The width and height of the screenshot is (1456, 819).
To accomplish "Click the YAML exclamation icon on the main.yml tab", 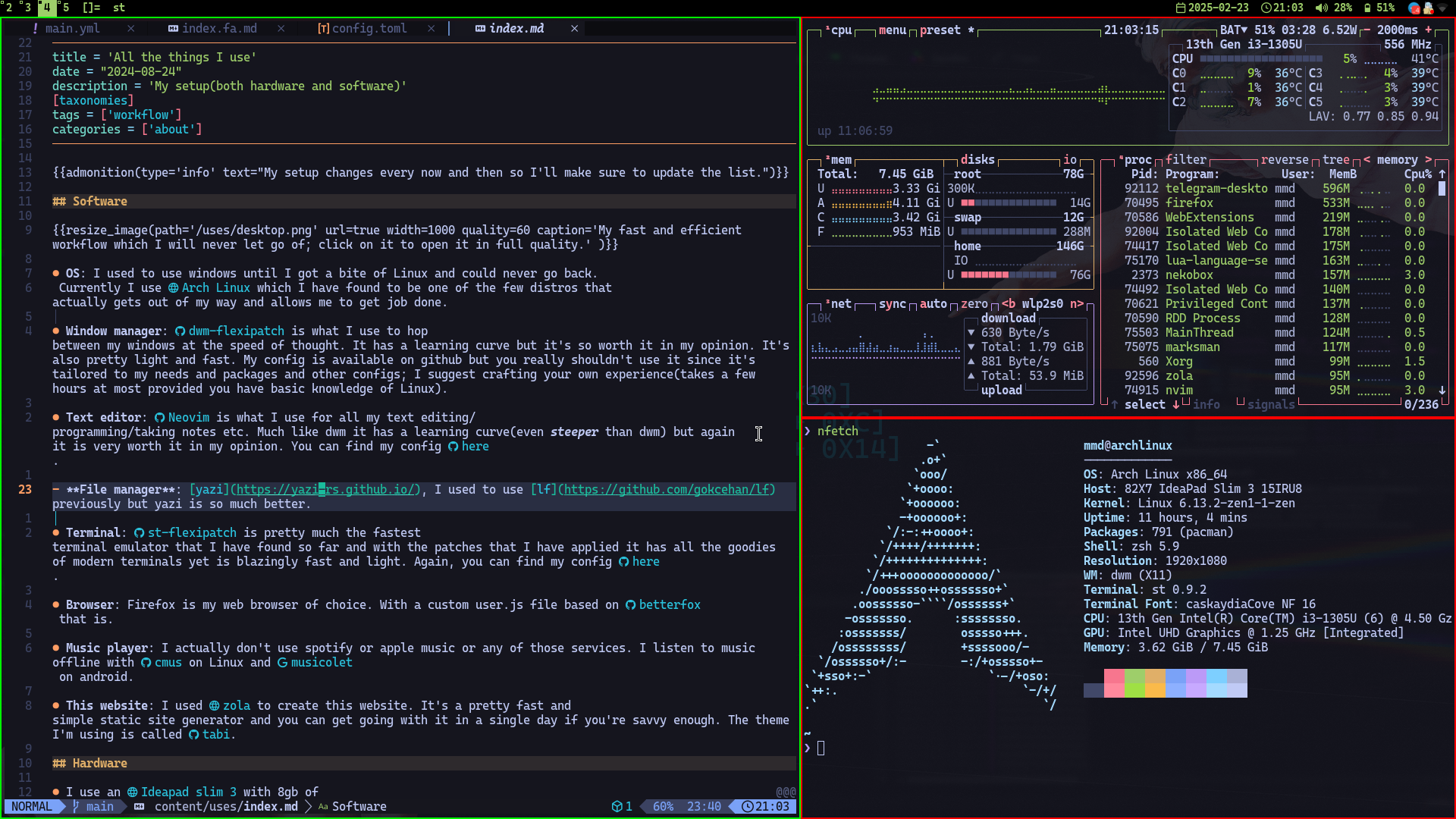I will pyautogui.click(x=35, y=28).
